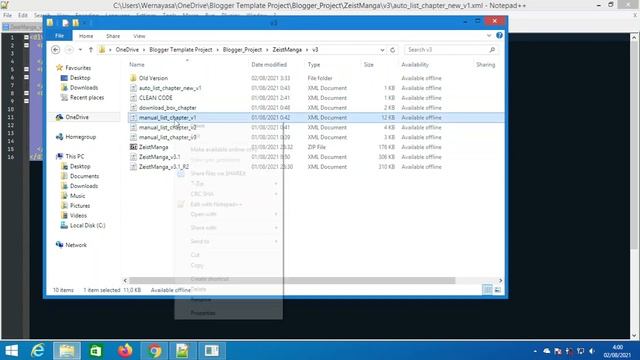Select the auto_list_chapter_new_v1 file
The height and width of the screenshot is (360, 640).
[x=170, y=88]
